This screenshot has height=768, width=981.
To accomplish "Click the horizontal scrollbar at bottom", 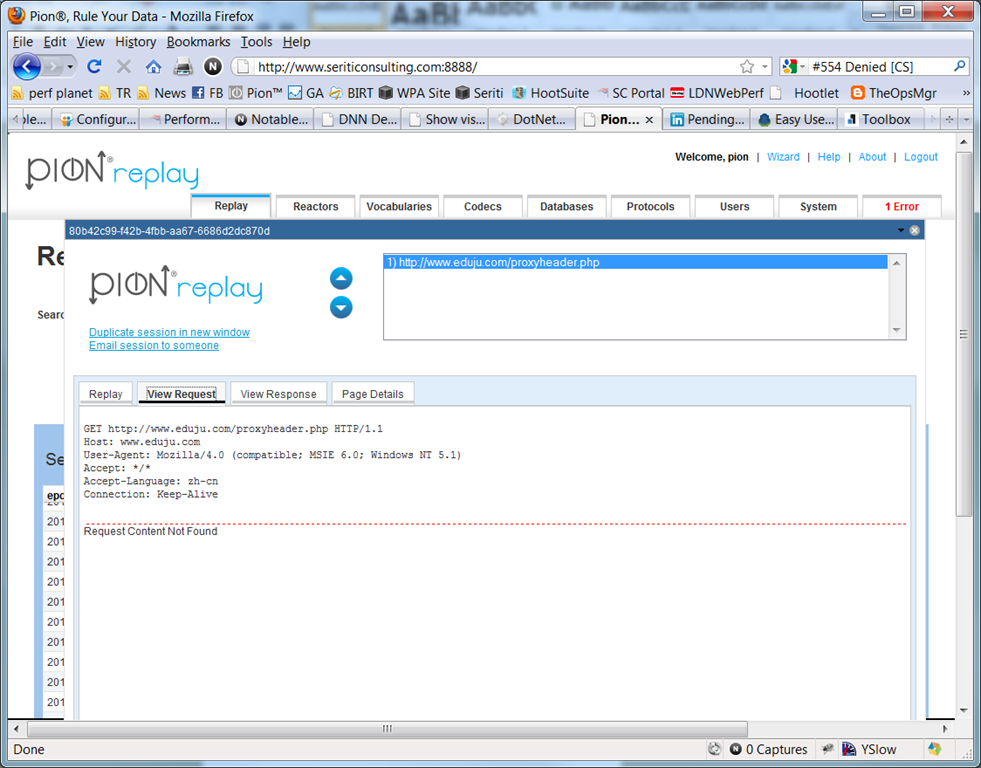I will coord(387,729).
